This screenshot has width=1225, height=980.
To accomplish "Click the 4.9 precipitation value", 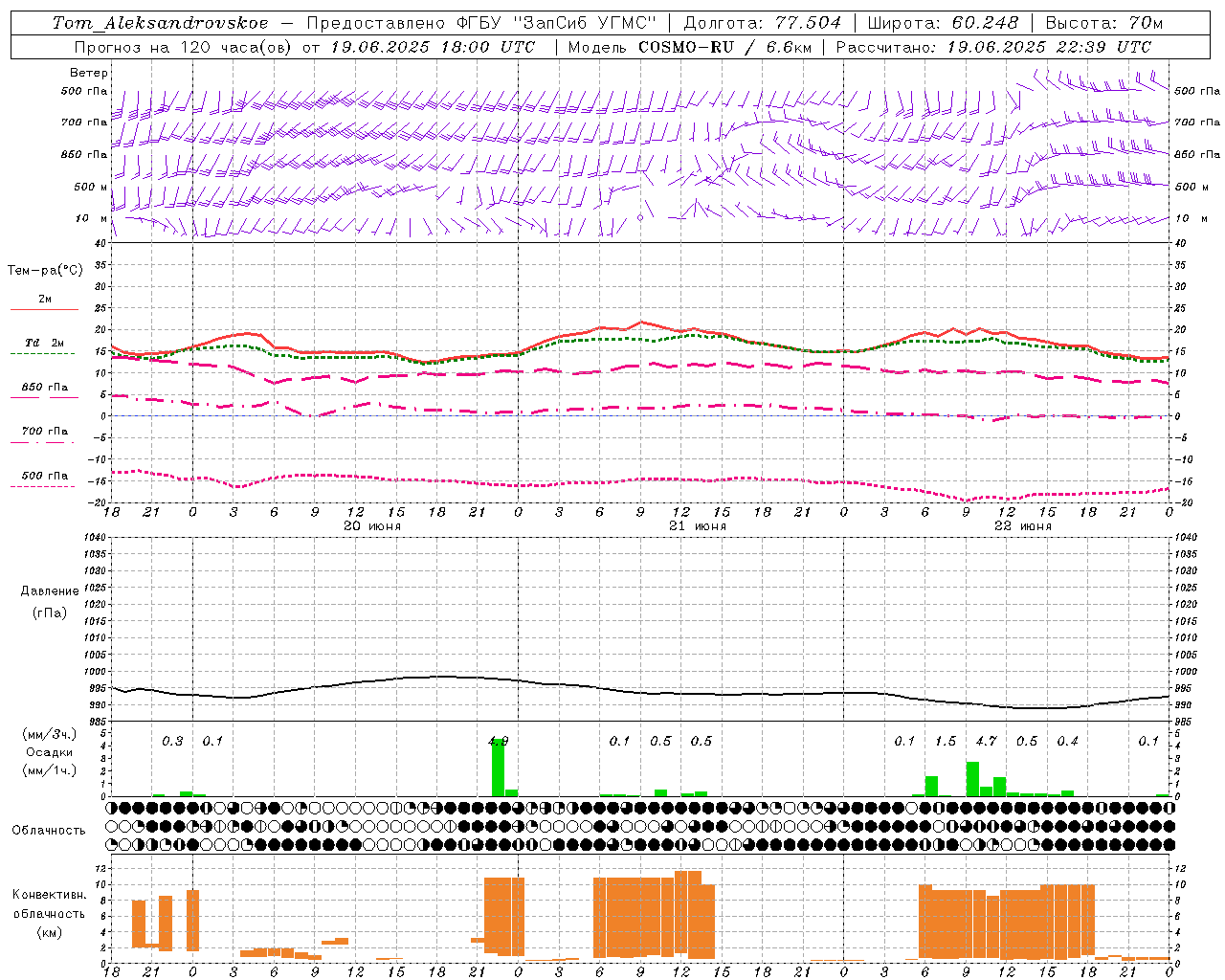I will point(499,742).
